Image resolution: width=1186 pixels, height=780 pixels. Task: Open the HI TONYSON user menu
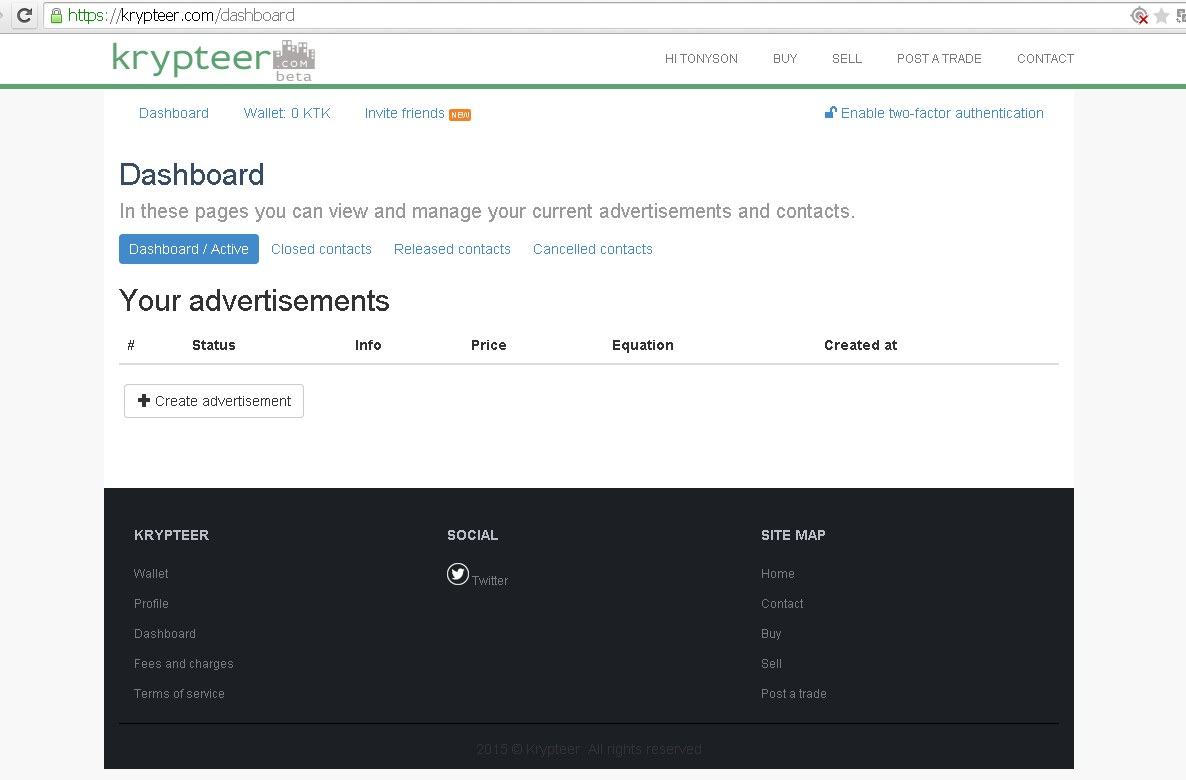(x=701, y=59)
